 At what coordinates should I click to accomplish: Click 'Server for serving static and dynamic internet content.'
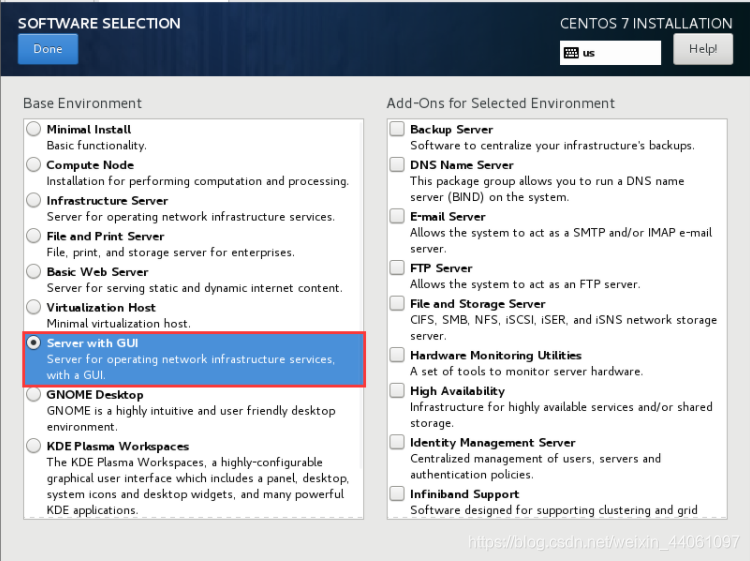[x=195, y=288]
